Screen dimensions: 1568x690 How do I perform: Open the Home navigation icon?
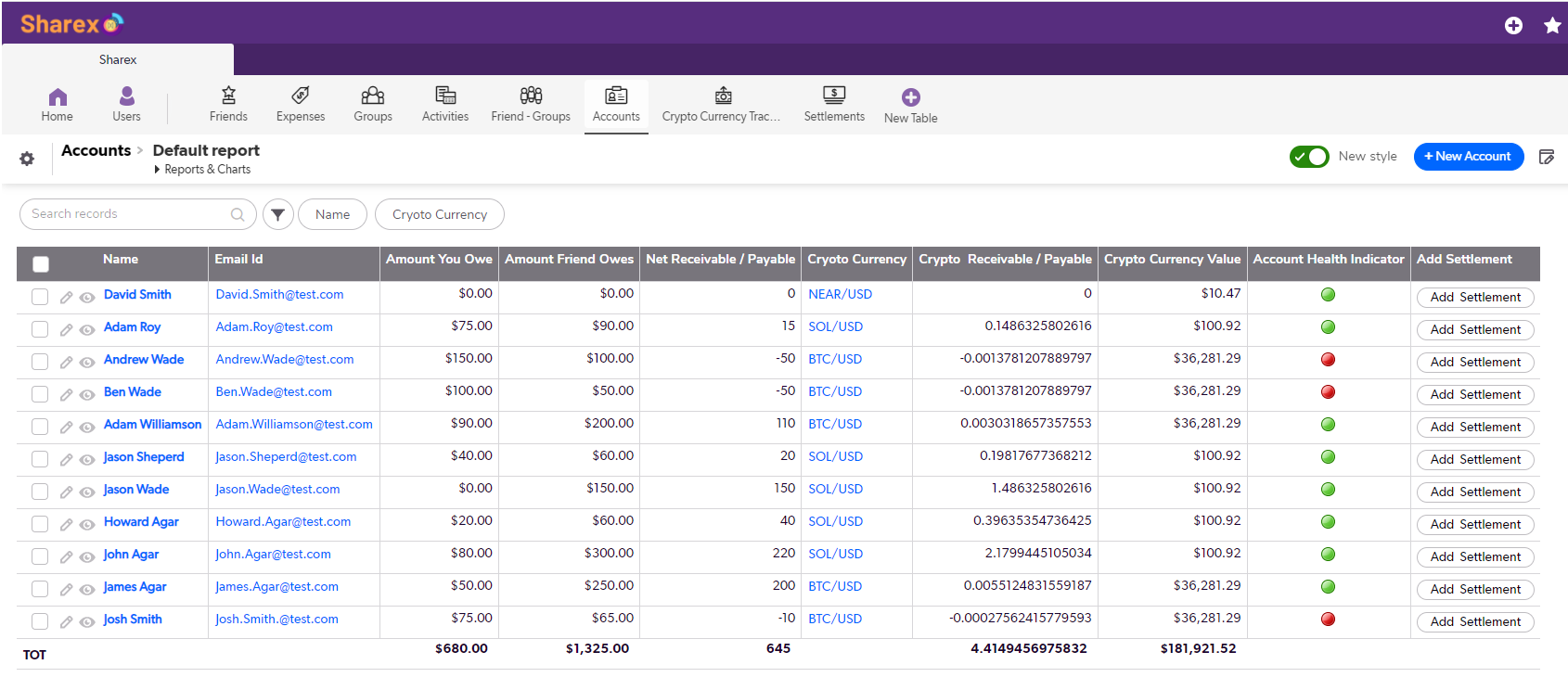[x=58, y=96]
